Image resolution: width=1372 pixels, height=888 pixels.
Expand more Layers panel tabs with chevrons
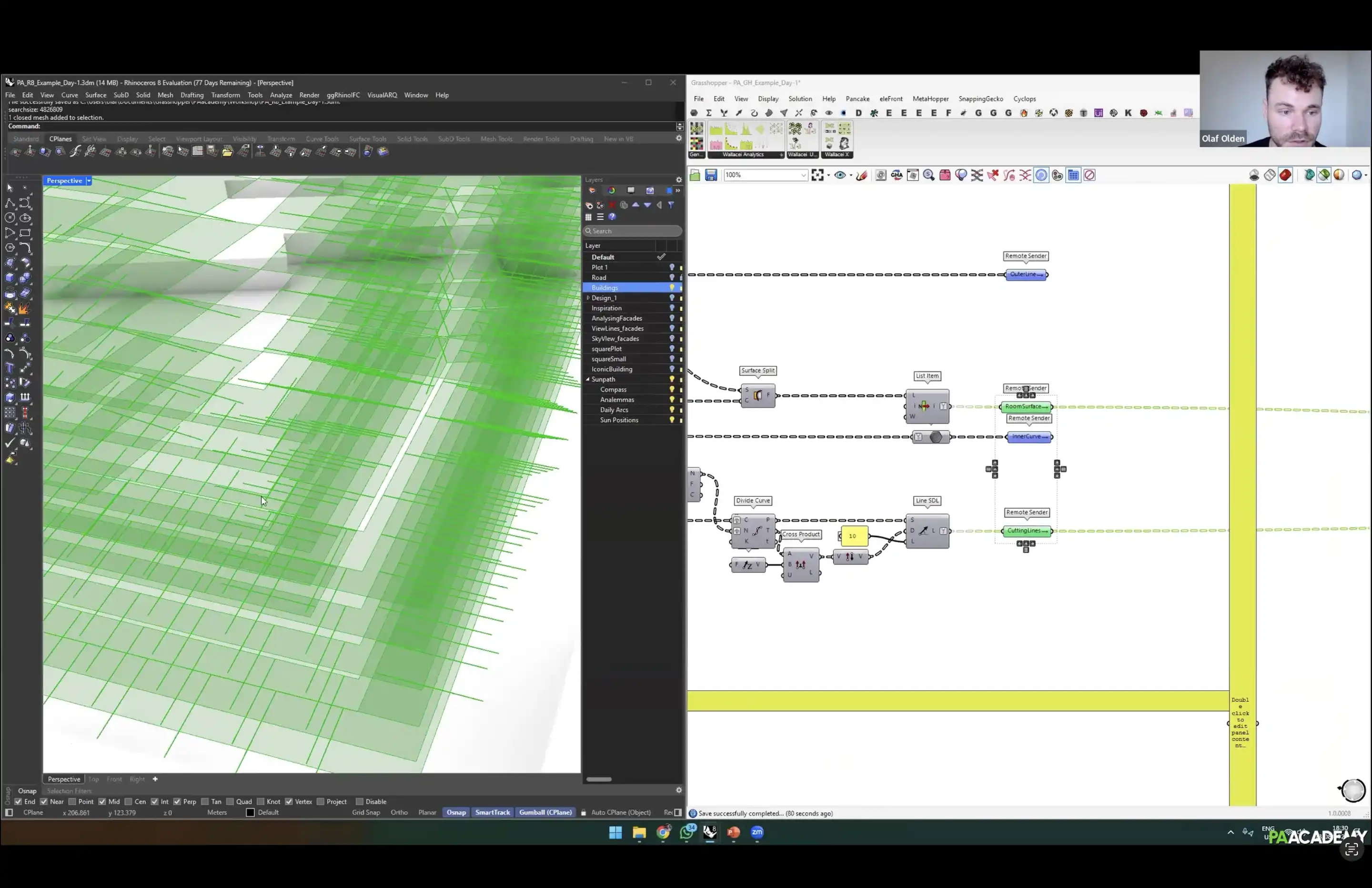click(678, 191)
